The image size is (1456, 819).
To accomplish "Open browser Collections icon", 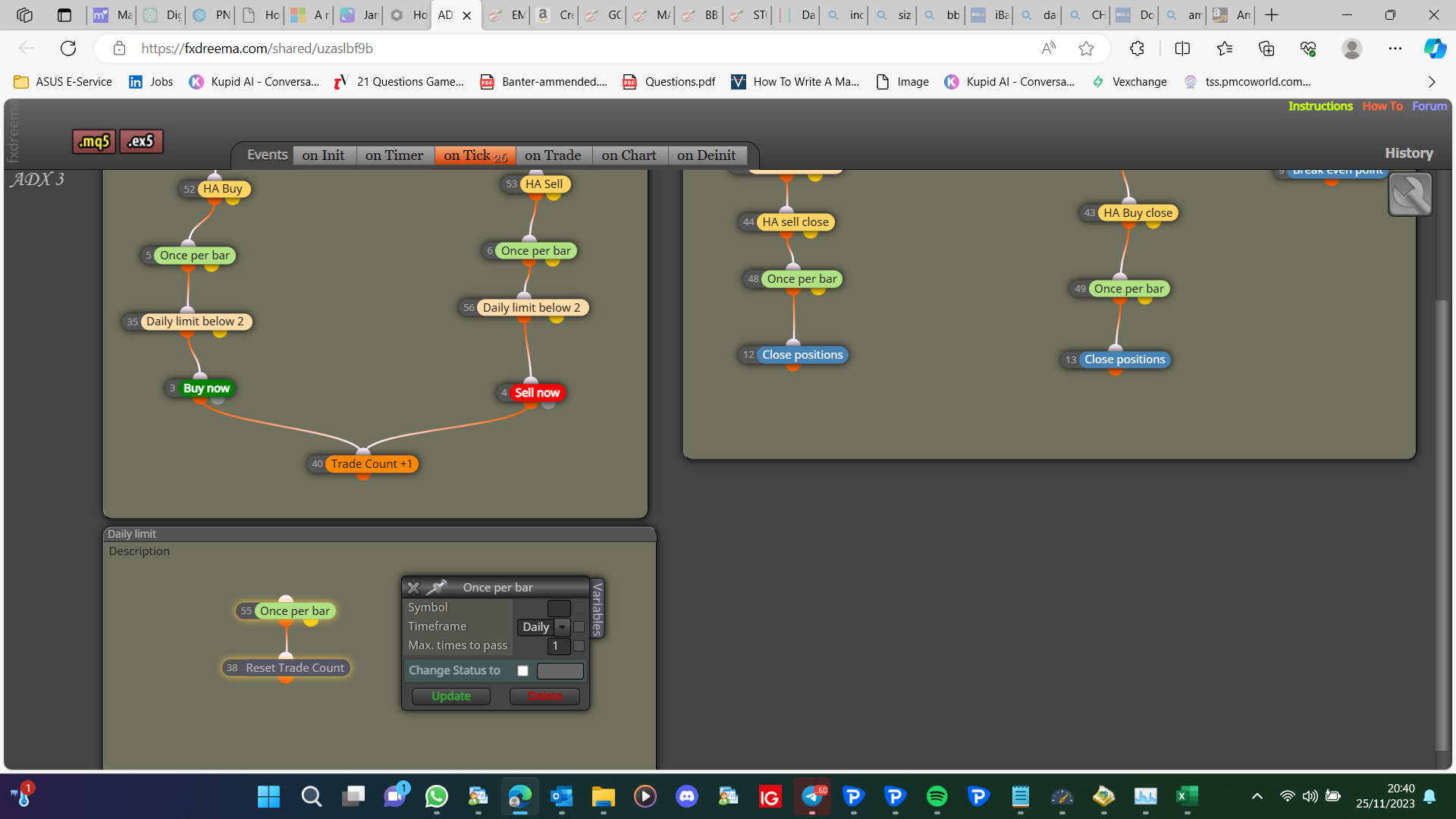I will click(x=1266, y=49).
